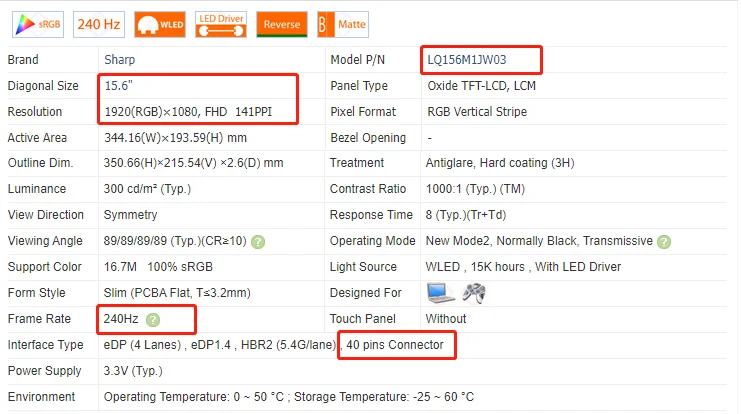741x414 pixels.
Task: Select the 3.3V (Typ.) power supply value
Action: [133, 371]
